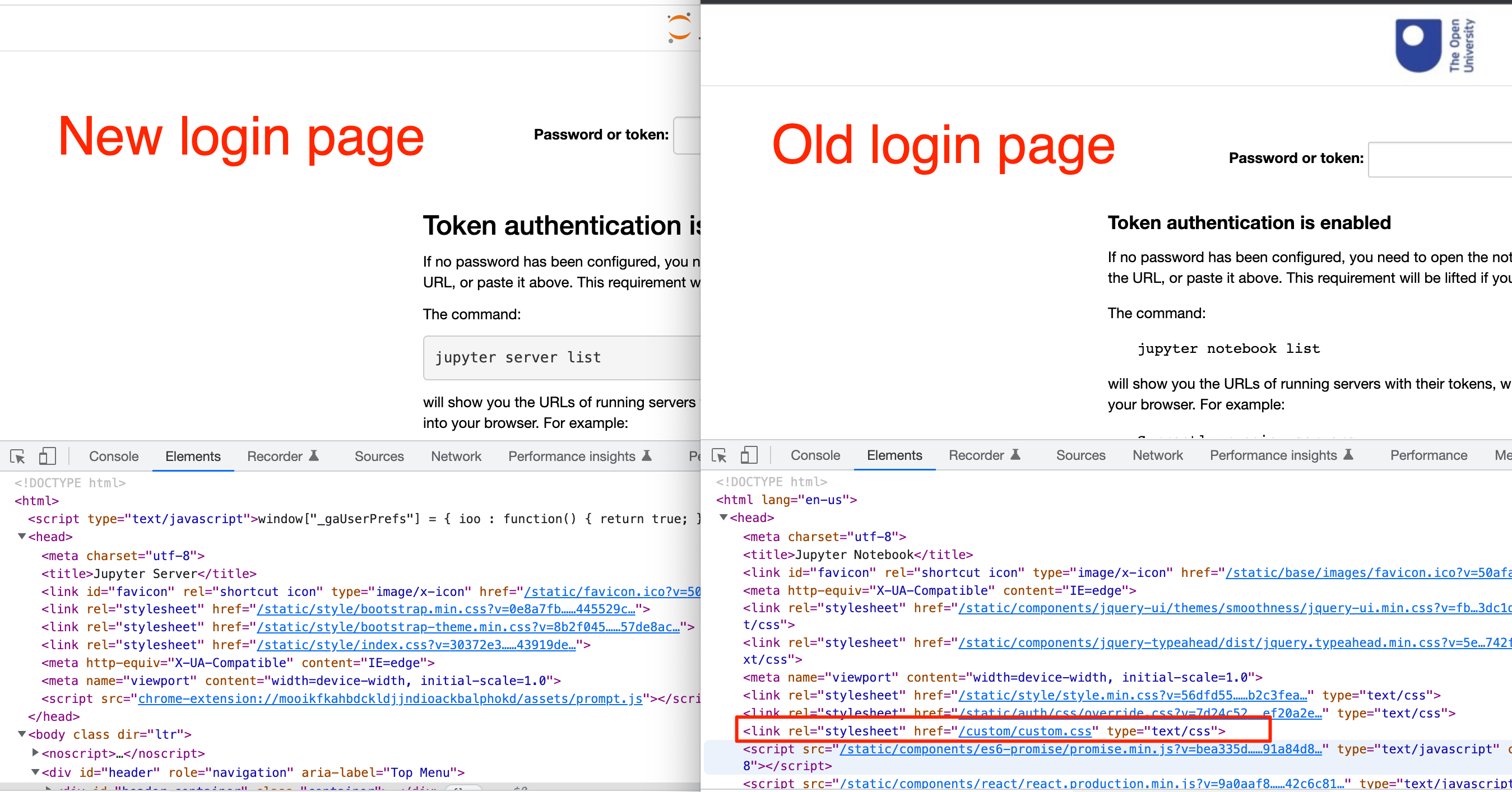Select the X-UA-Compatible meta line in left DevTools
This screenshot has height=792, width=1512.
238,663
